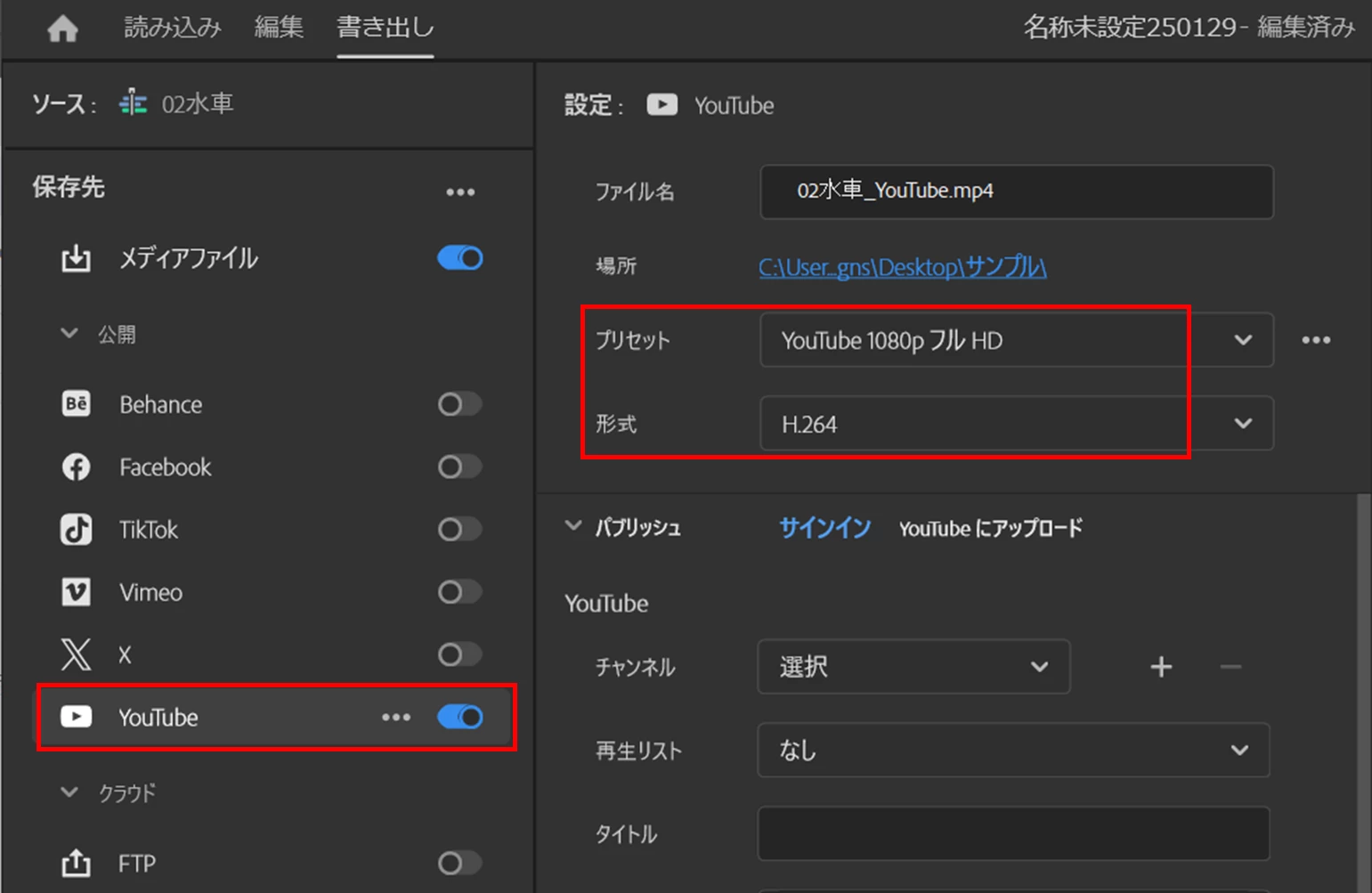Click the 02水車 source name
The height and width of the screenshot is (893, 1372).
(198, 103)
